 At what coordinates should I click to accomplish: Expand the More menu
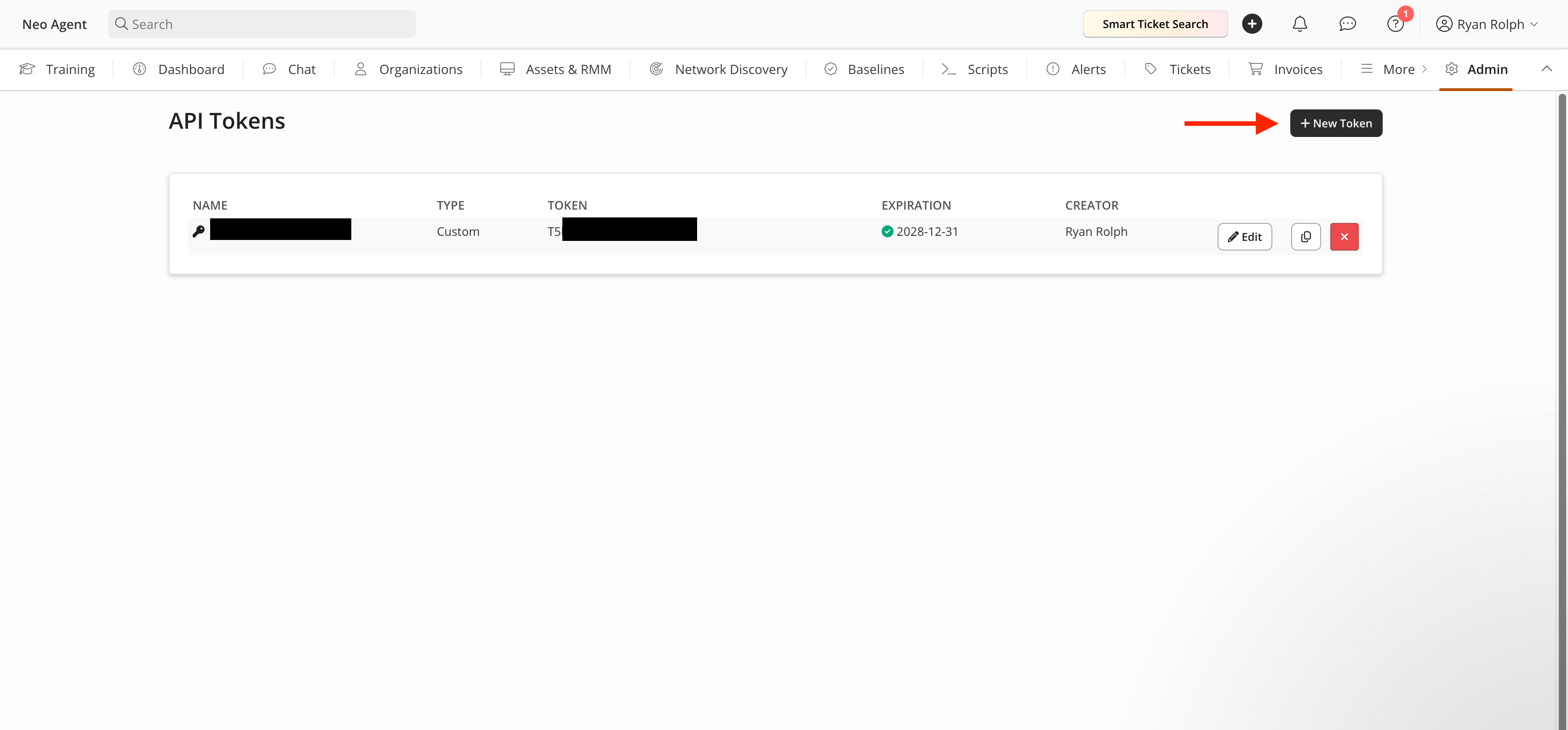1393,69
